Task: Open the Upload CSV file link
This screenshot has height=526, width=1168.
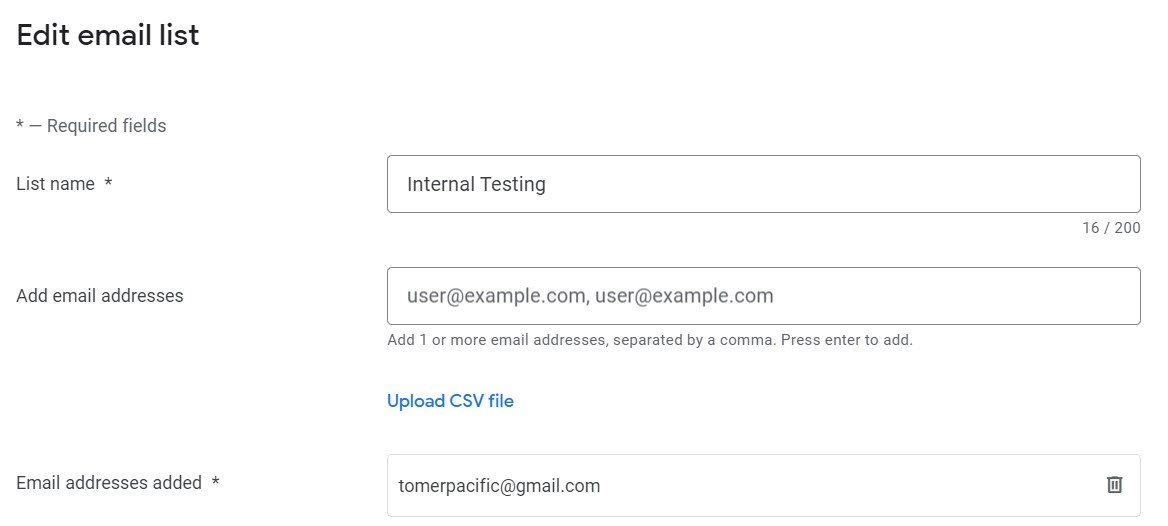Action: (450, 401)
